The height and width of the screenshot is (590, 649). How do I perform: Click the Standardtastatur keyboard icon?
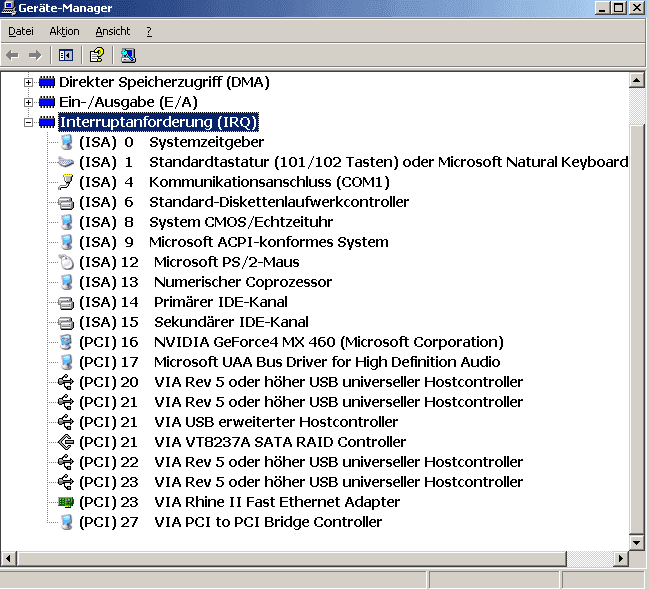click(66, 162)
